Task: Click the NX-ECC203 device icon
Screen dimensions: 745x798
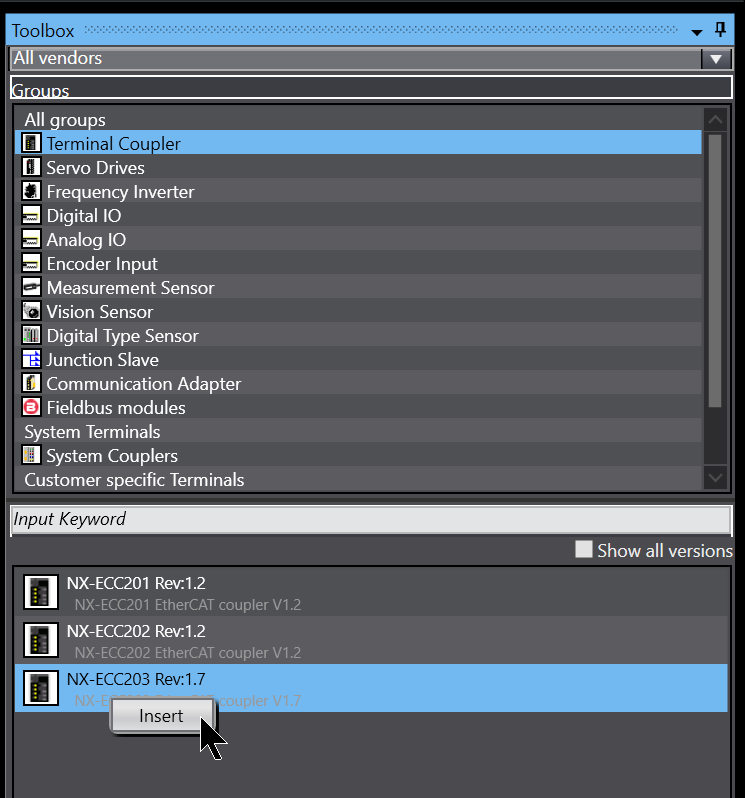Action: (41, 688)
